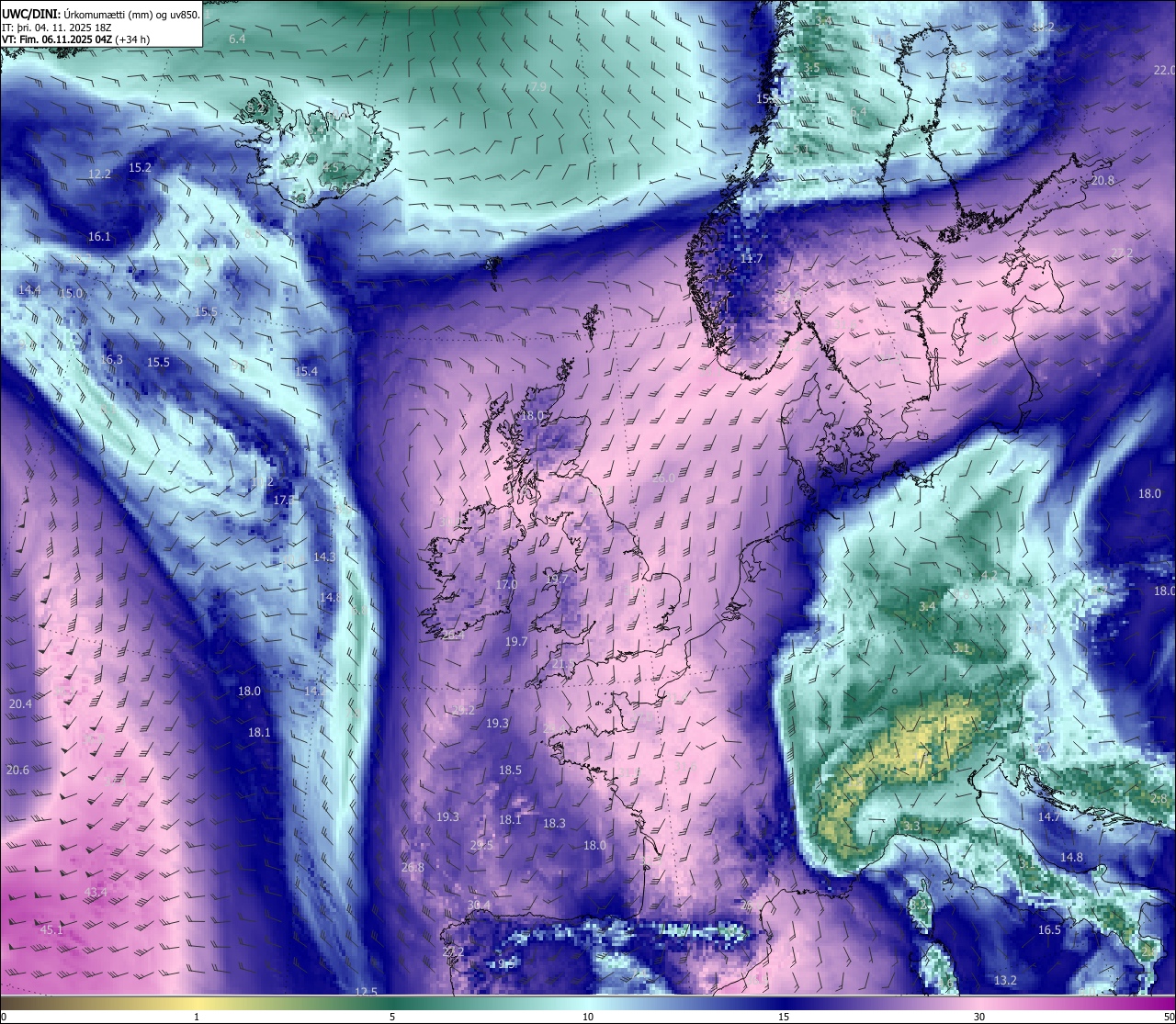Screen dimensions: 1176x1024
Task: Click the 20.4 value label
Action: [20, 703]
